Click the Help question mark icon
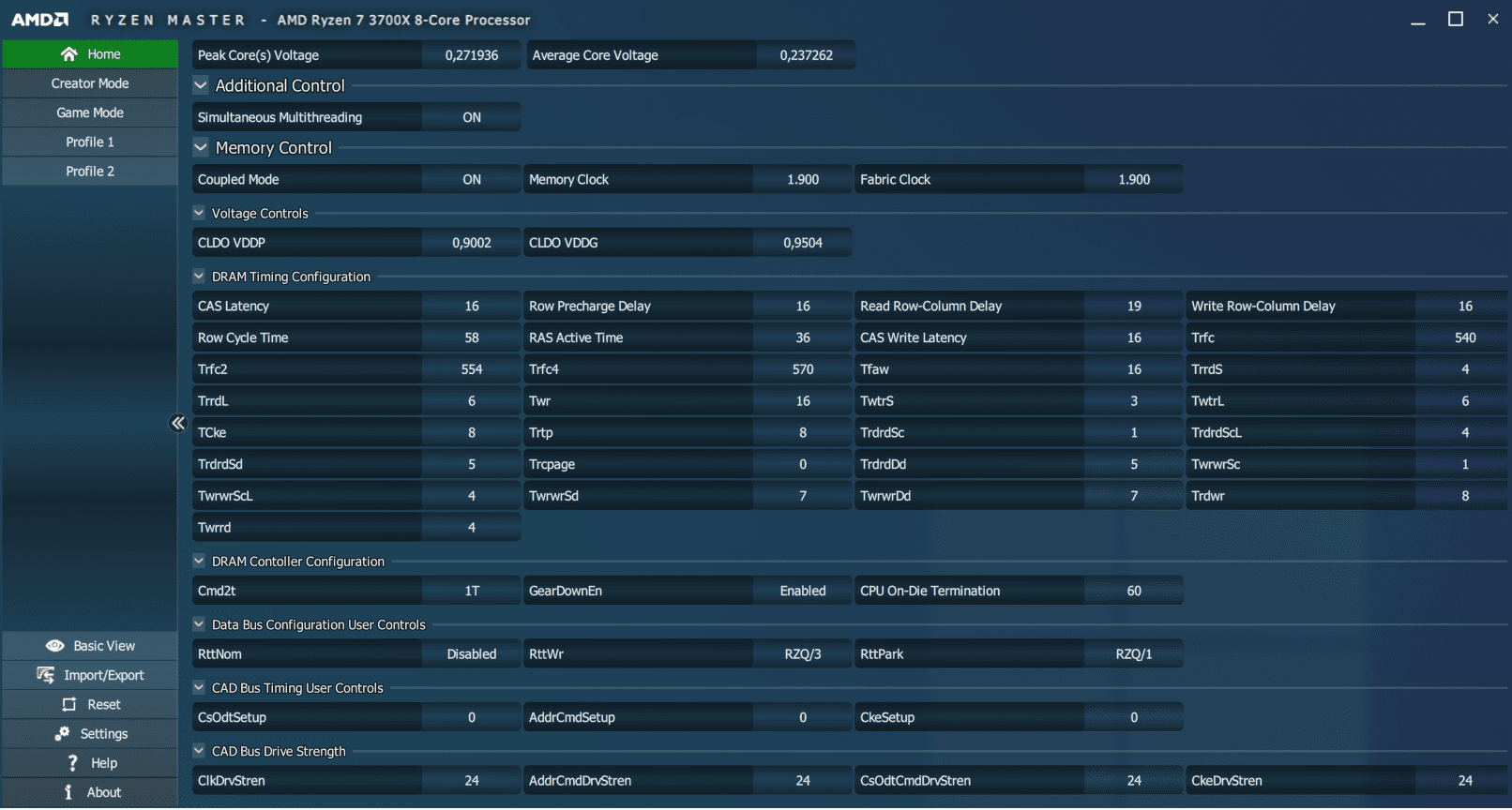This screenshot has width=1512, height=810. point(72,763)
